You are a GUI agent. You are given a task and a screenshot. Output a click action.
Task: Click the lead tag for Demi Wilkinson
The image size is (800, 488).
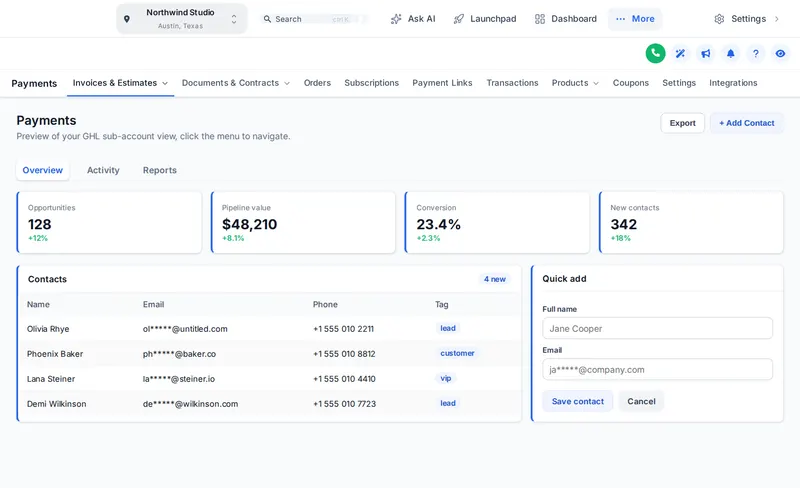point(448,403)
